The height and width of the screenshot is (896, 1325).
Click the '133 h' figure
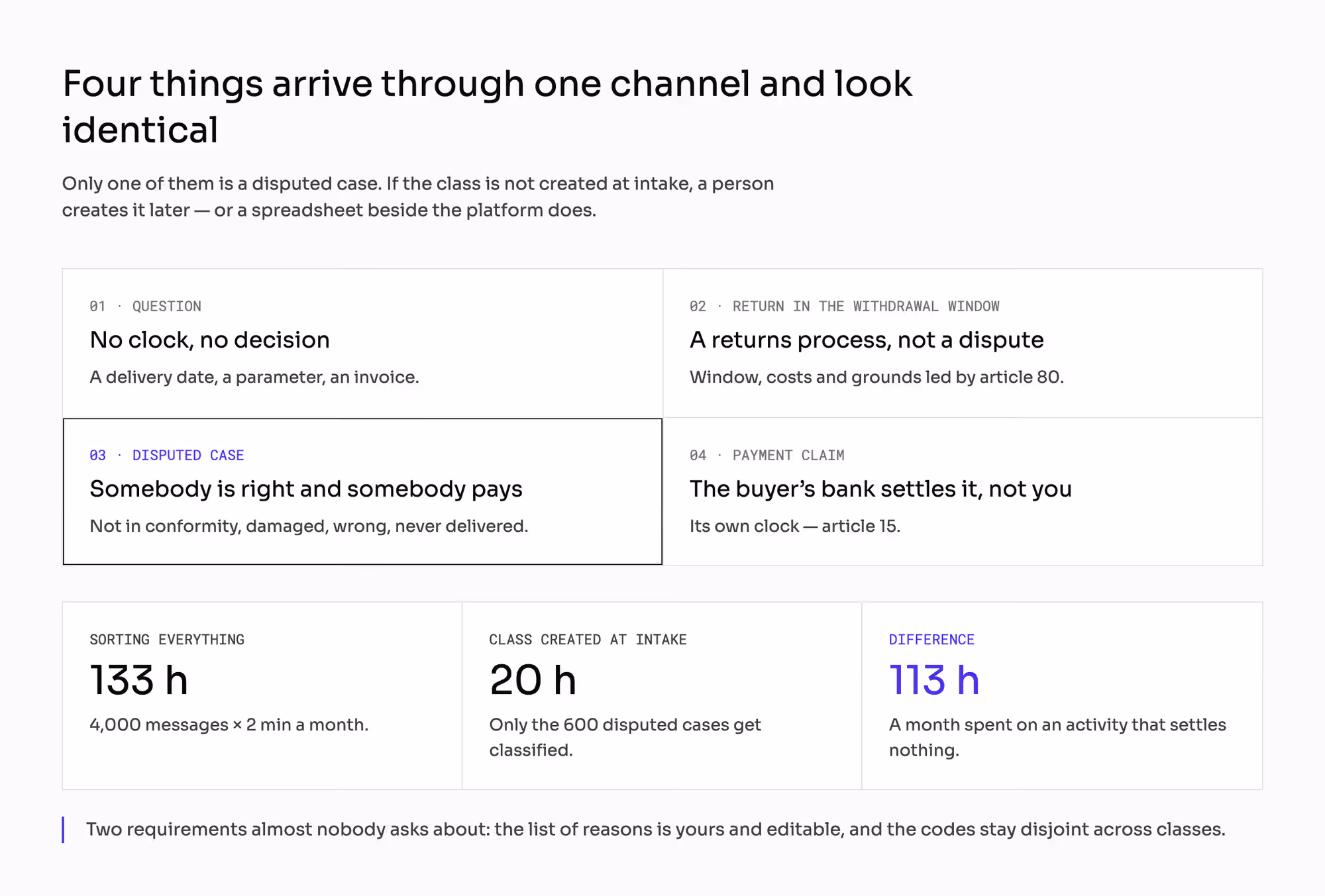139,679
